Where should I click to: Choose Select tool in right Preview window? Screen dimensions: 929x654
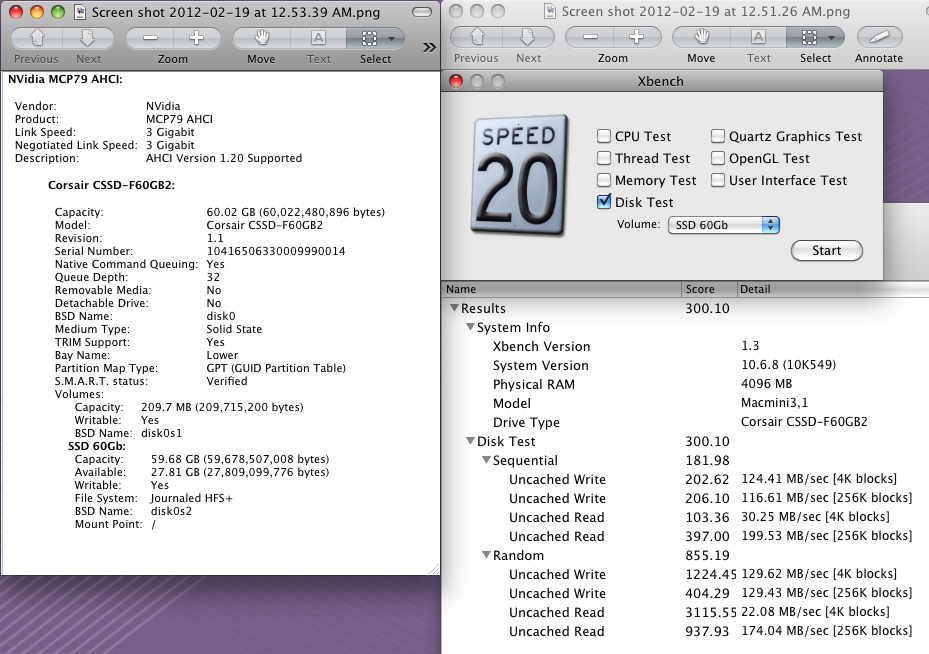pyautogui.click(x=809, y=37)
